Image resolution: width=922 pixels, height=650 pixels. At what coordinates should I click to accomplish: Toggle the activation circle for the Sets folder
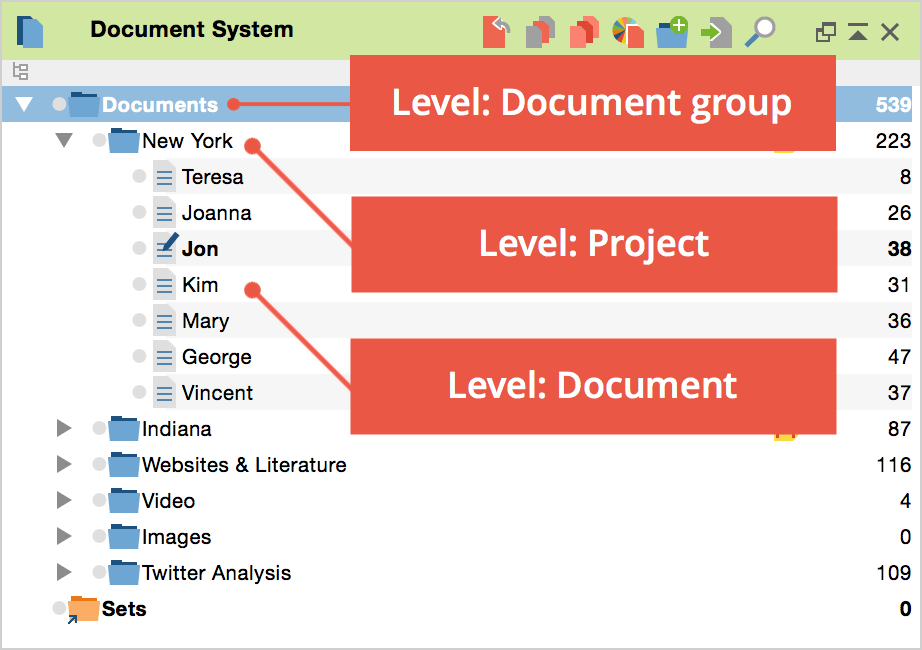tap(60, 608)
